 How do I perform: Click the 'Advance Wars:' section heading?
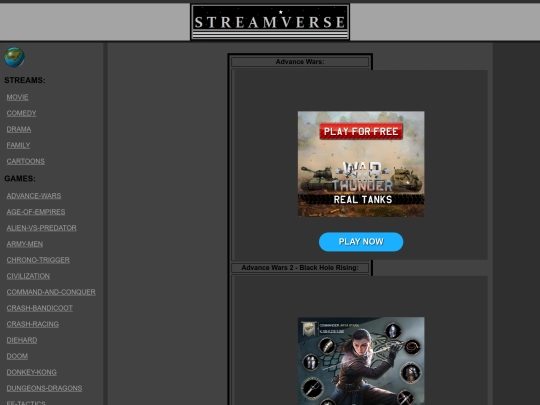coord(300,62)
